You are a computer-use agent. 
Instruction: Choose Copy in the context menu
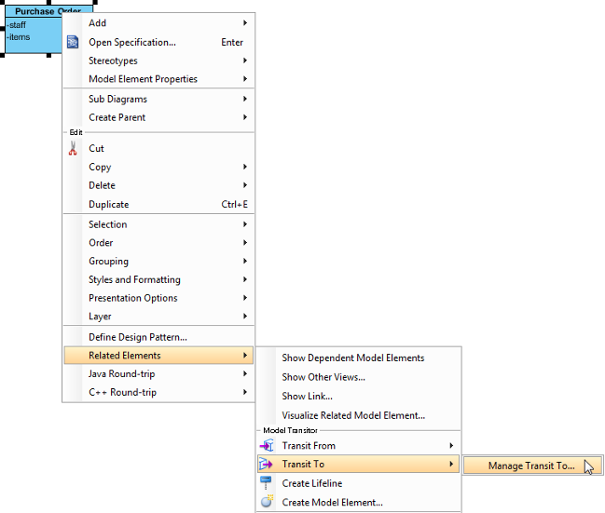coord(159,167)
